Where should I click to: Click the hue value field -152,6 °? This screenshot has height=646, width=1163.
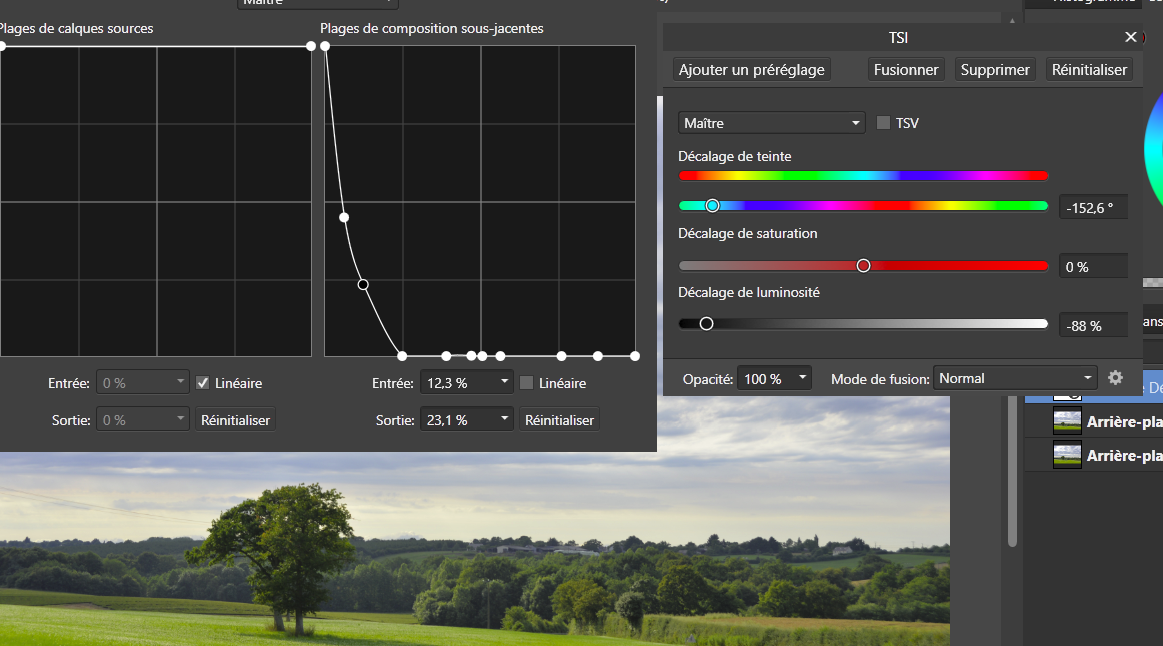click(x=1093, y=208)
